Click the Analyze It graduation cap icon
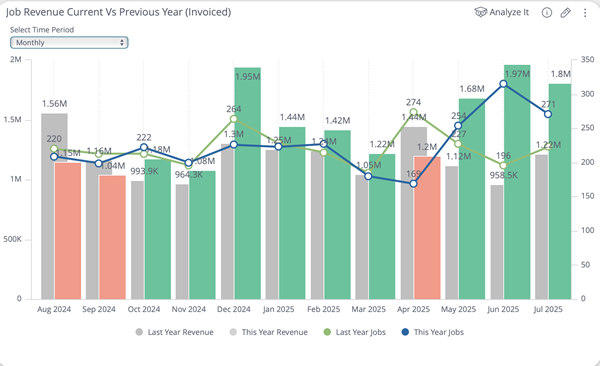Viewport: 600px width, 366px height. click(481, 12)
